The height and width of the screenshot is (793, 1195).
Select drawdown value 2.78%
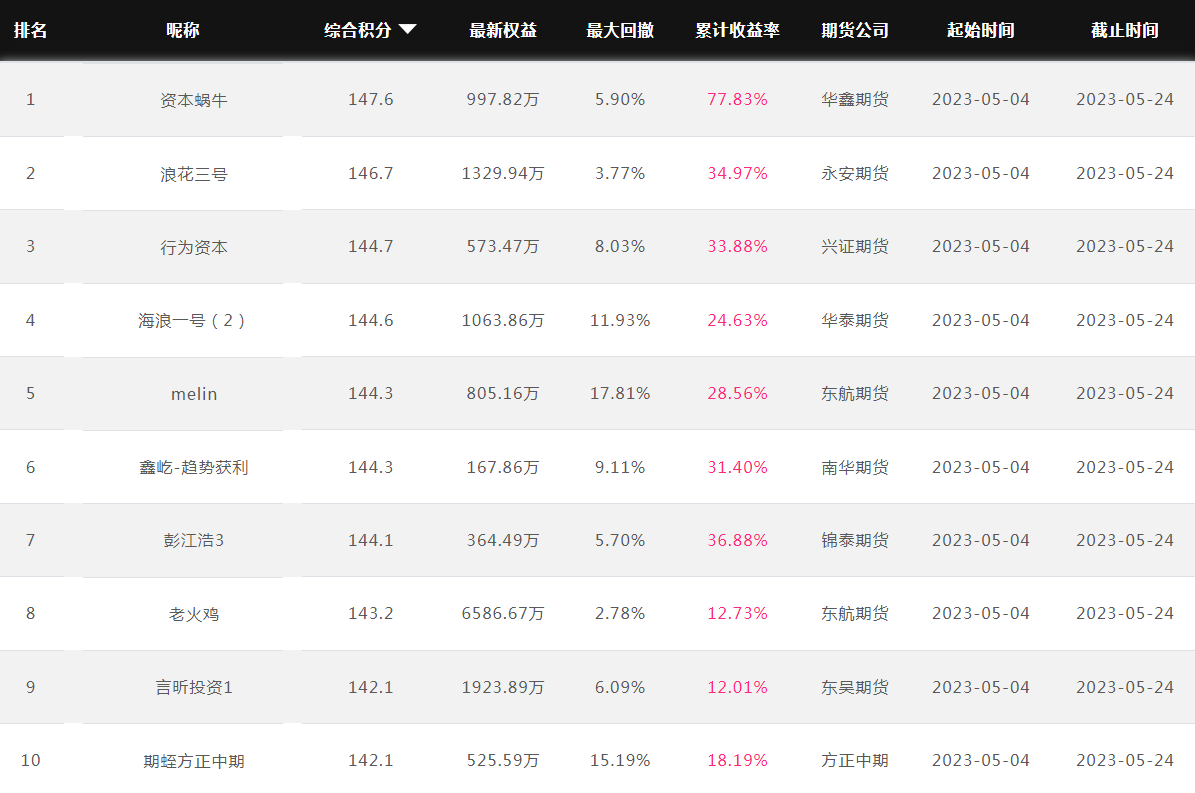(620, 613)
